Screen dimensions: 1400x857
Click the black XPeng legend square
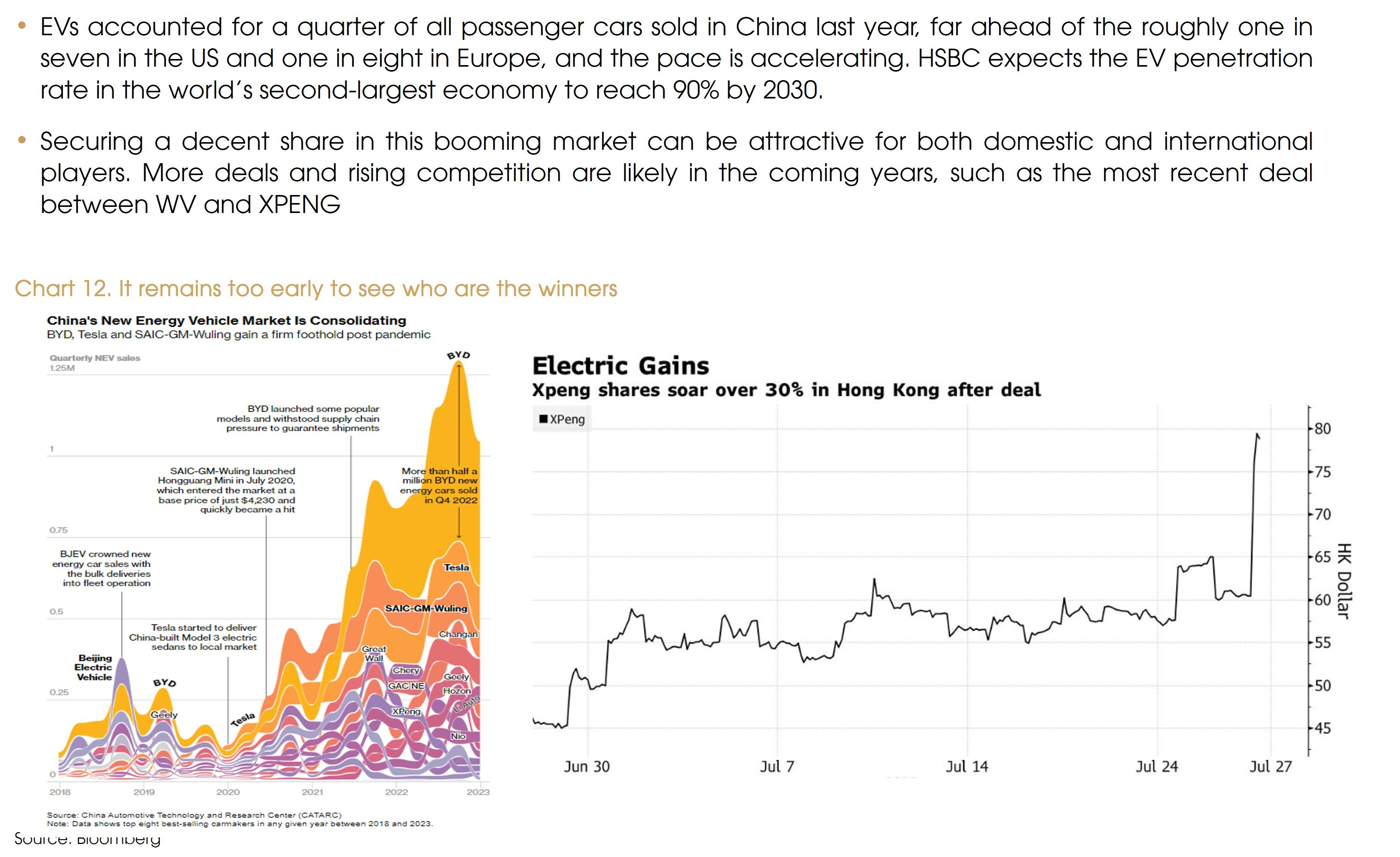pyautogui.click(x=543, y=419)
